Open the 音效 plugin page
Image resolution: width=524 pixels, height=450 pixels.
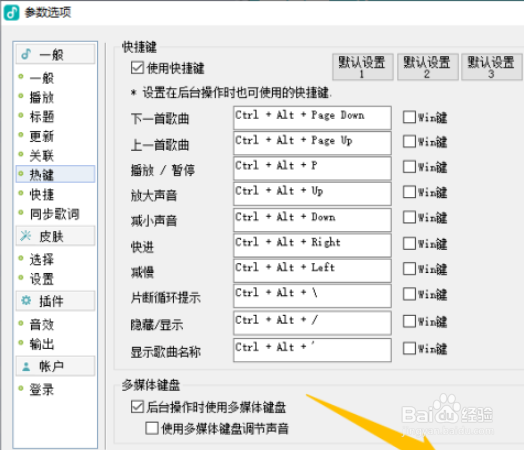pyautogui.click(x=41, y=324)
